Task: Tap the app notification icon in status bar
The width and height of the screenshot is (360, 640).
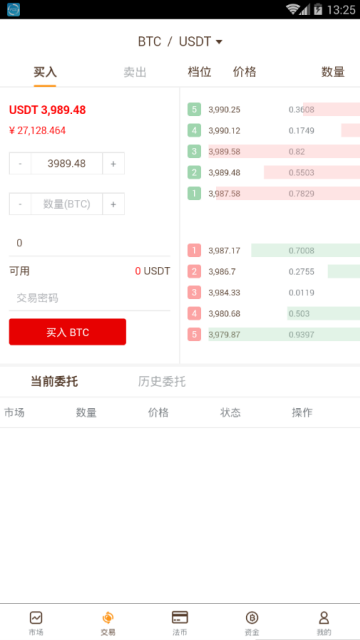Action: pyautogui.click(x=13, y=9)
